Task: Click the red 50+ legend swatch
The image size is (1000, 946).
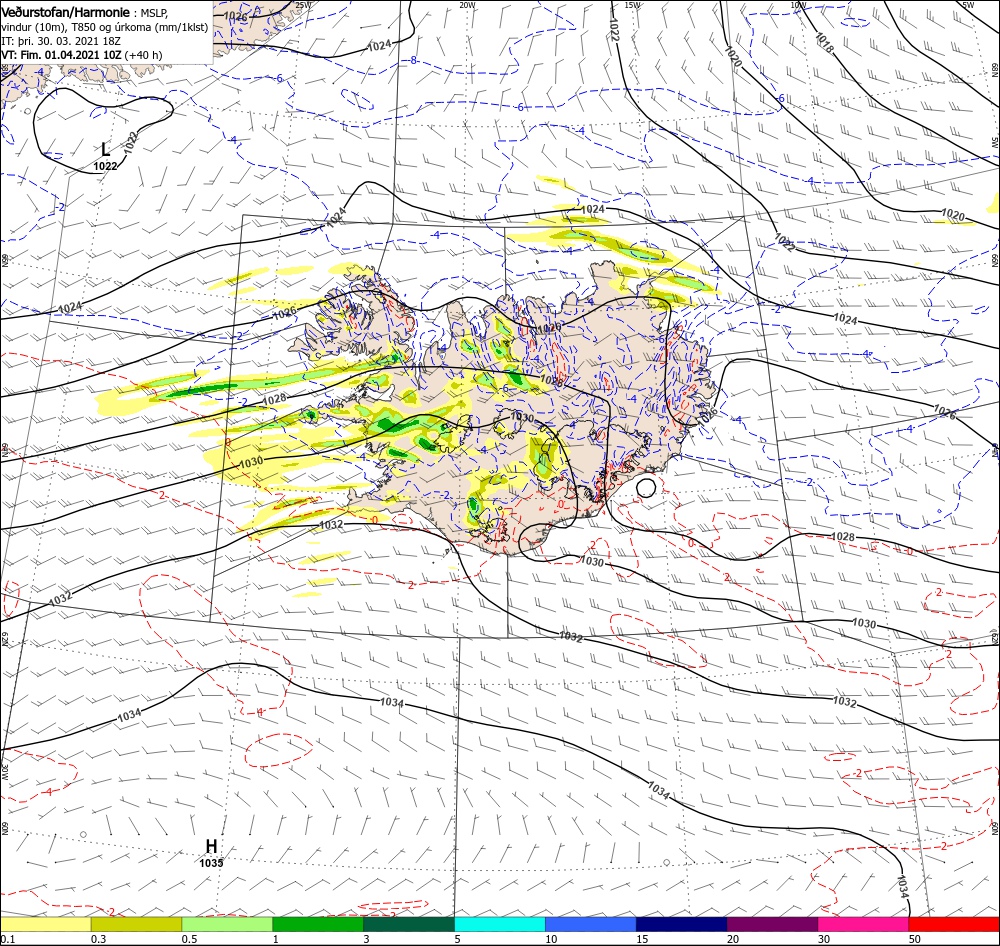Action: click(954, 924)
